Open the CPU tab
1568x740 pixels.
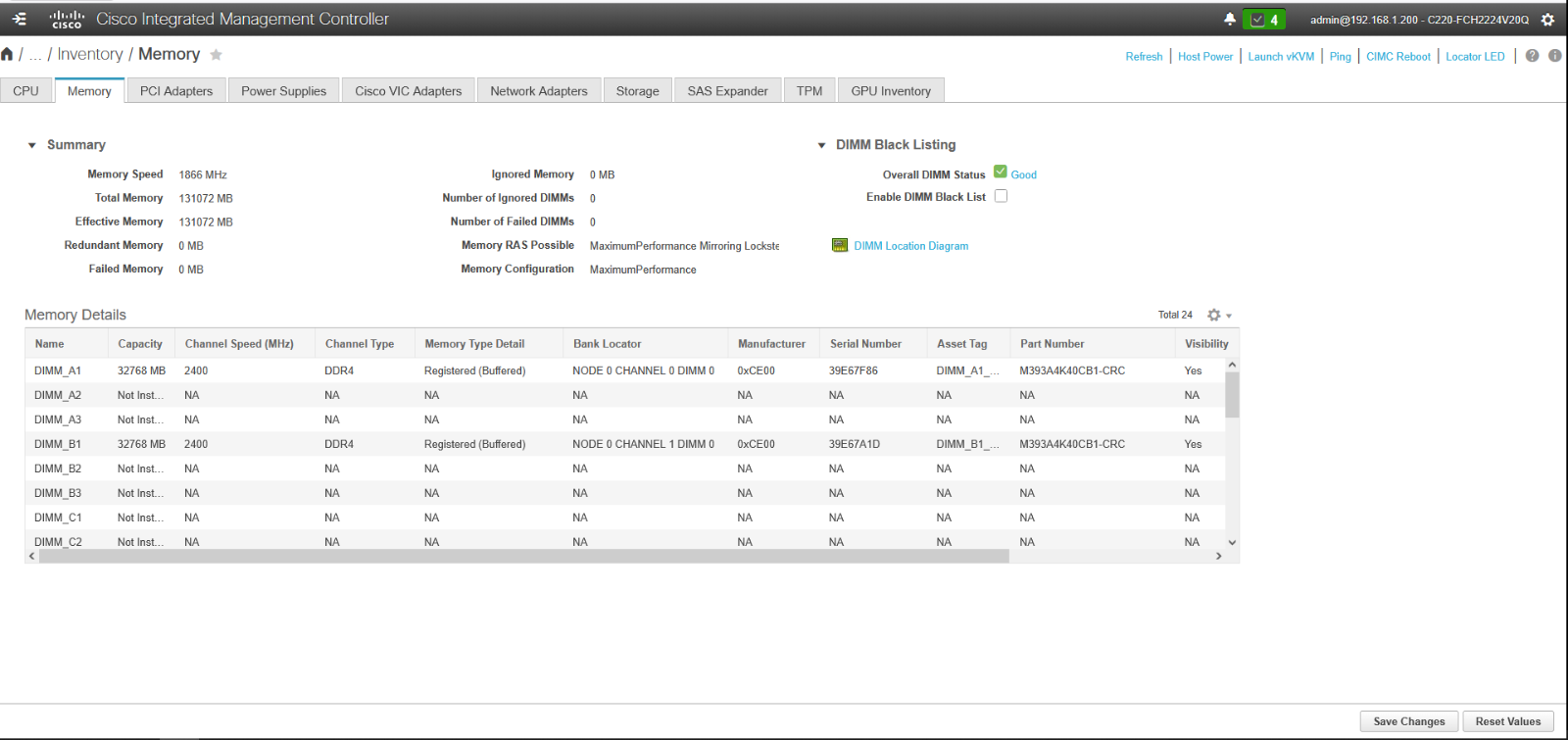tap(26, 90)
